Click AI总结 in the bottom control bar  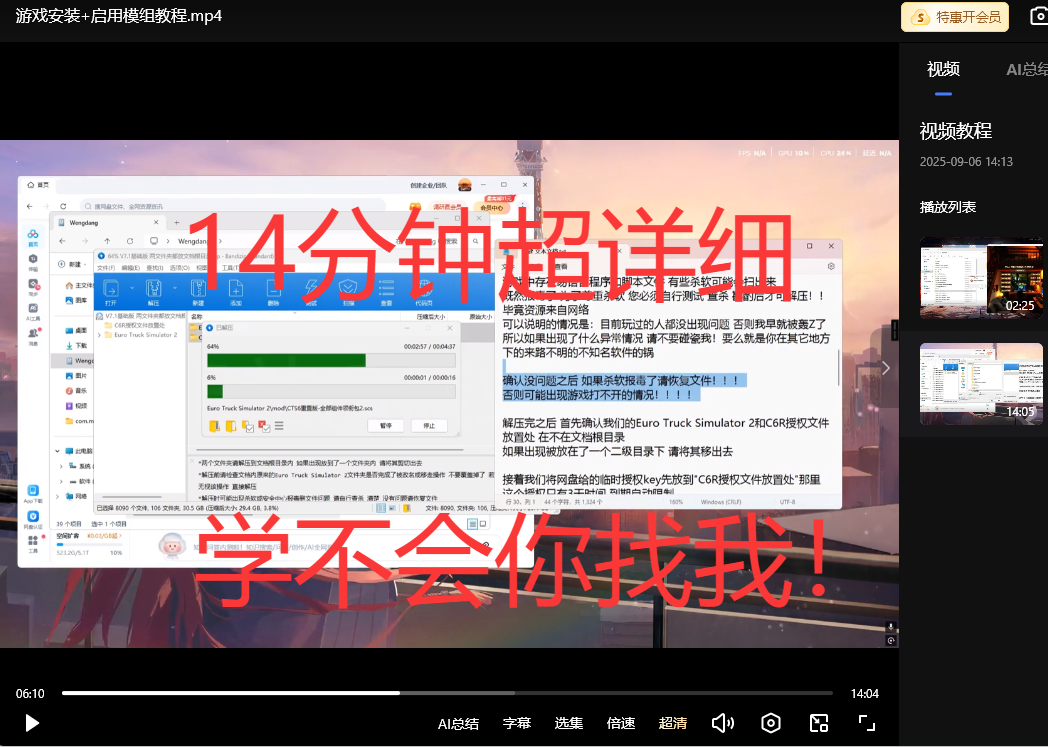tap(458, 723)
